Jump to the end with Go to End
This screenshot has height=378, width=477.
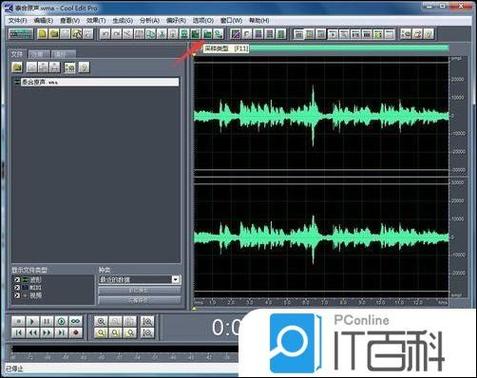point(61,333)
